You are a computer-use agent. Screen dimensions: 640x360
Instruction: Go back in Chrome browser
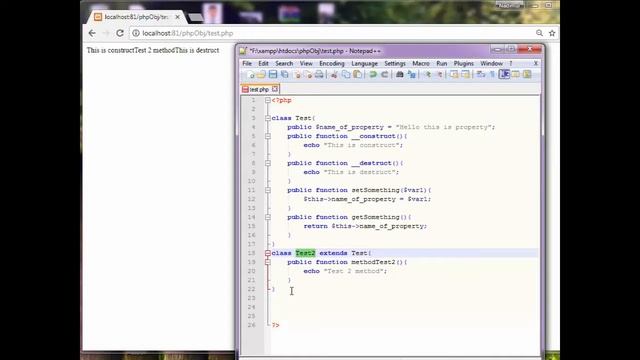tap(92, 33)
